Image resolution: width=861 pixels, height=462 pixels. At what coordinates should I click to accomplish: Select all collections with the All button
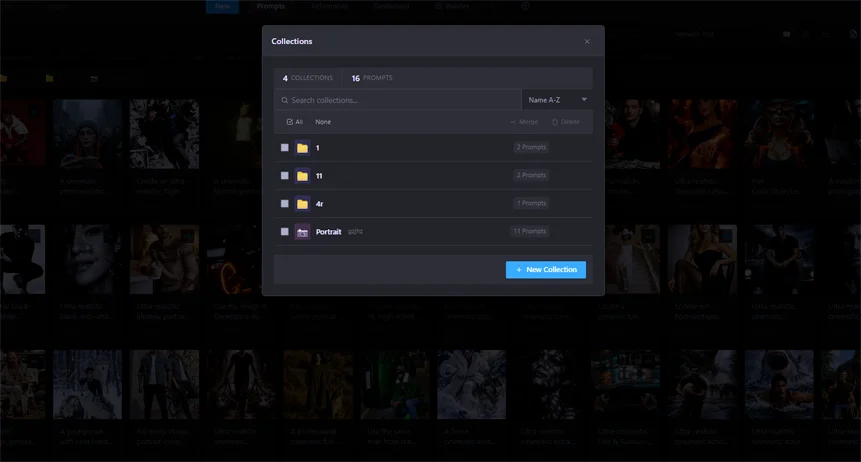tap(295, 122)
